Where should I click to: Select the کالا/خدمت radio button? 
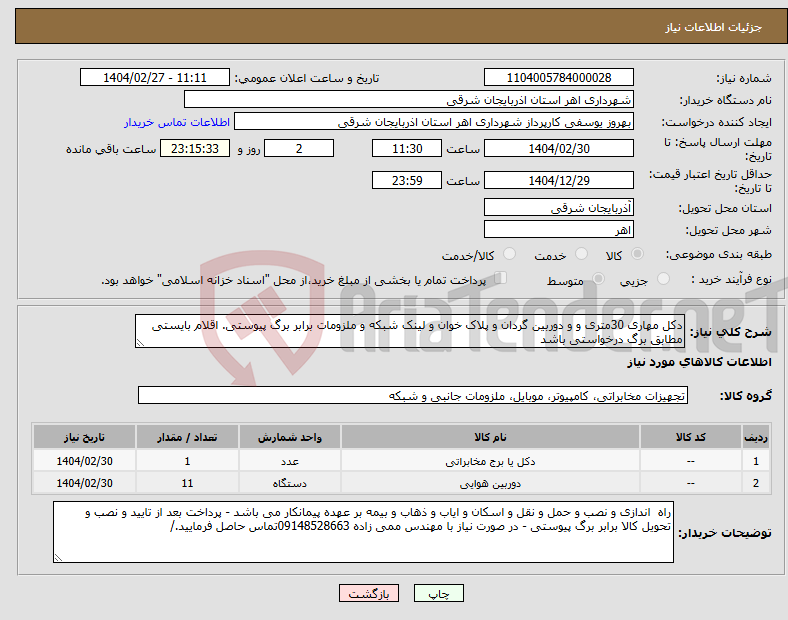[x=509, y=254]
